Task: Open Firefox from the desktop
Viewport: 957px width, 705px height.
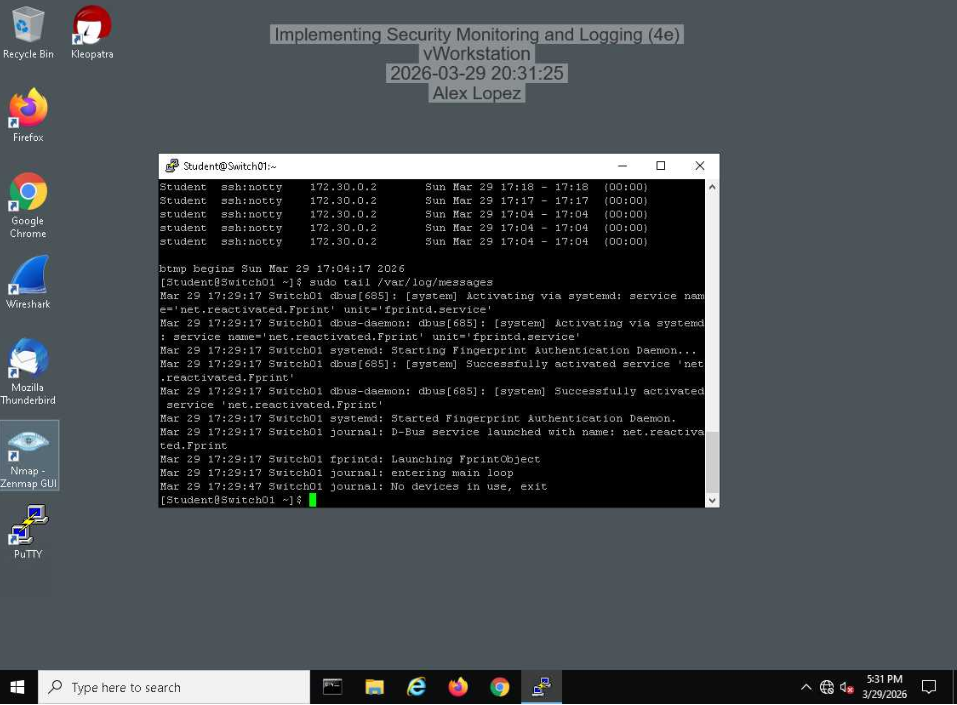Action: click(x=27, y=106)
